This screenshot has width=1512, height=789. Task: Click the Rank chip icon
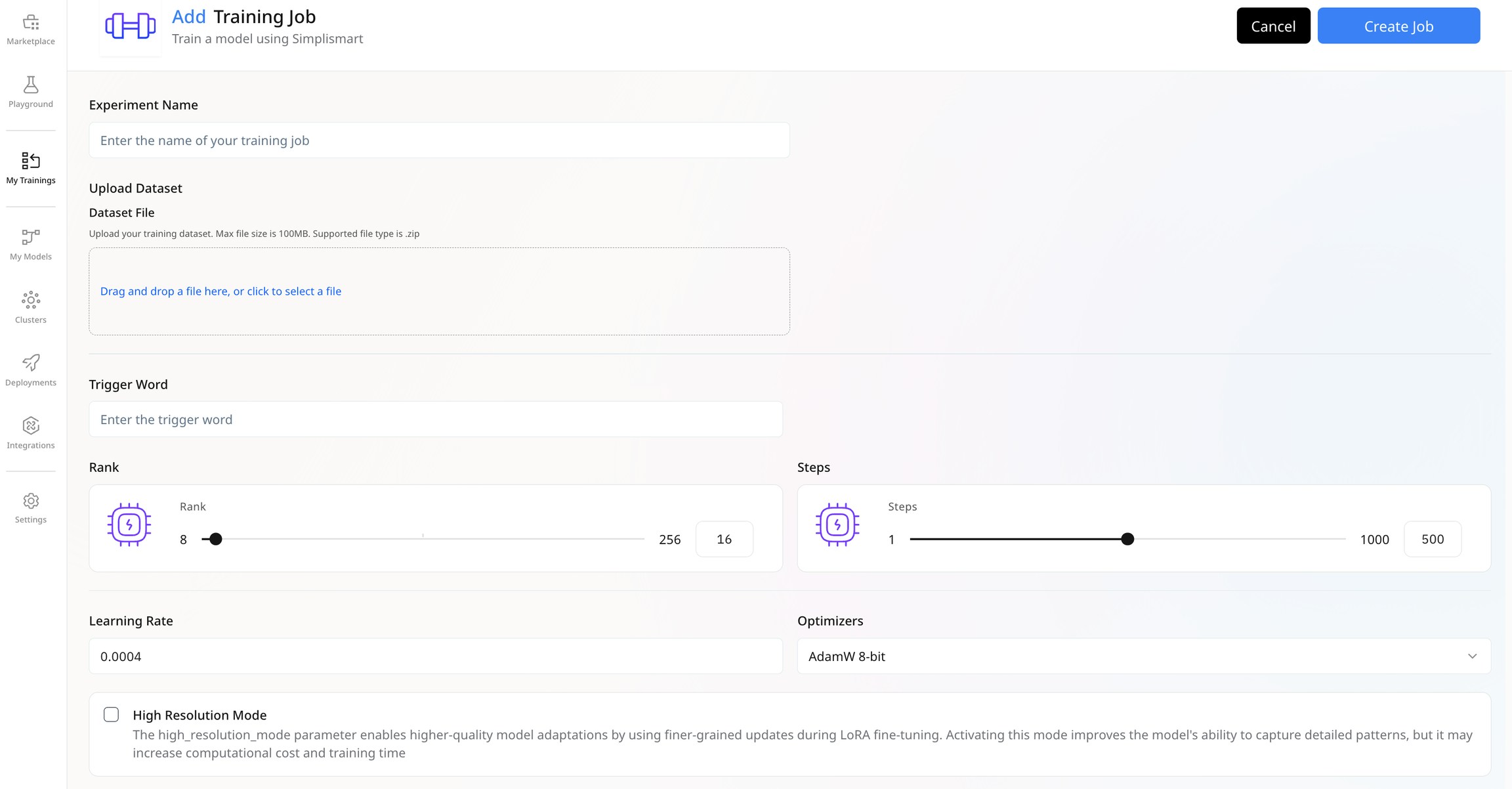129,525
